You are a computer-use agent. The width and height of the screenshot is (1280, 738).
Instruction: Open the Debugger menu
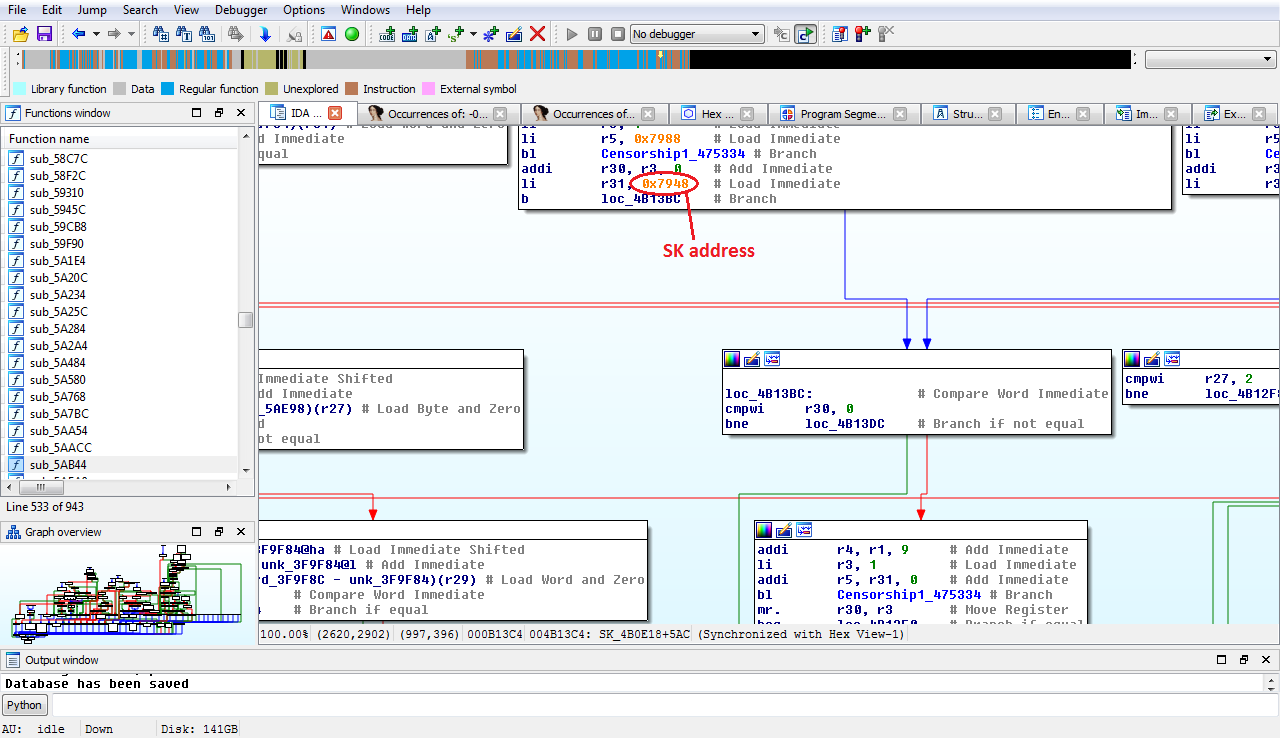point(241,10)
